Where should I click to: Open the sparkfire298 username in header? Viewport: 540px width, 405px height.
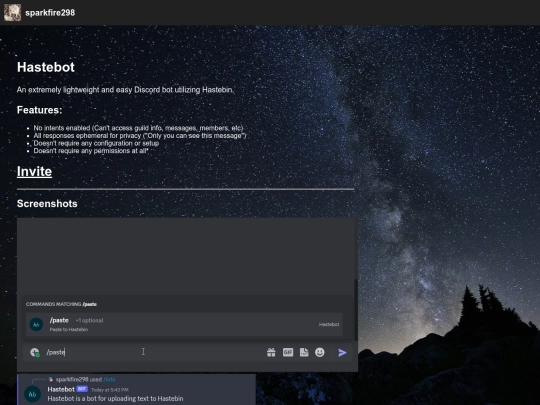tap(50, 13)
